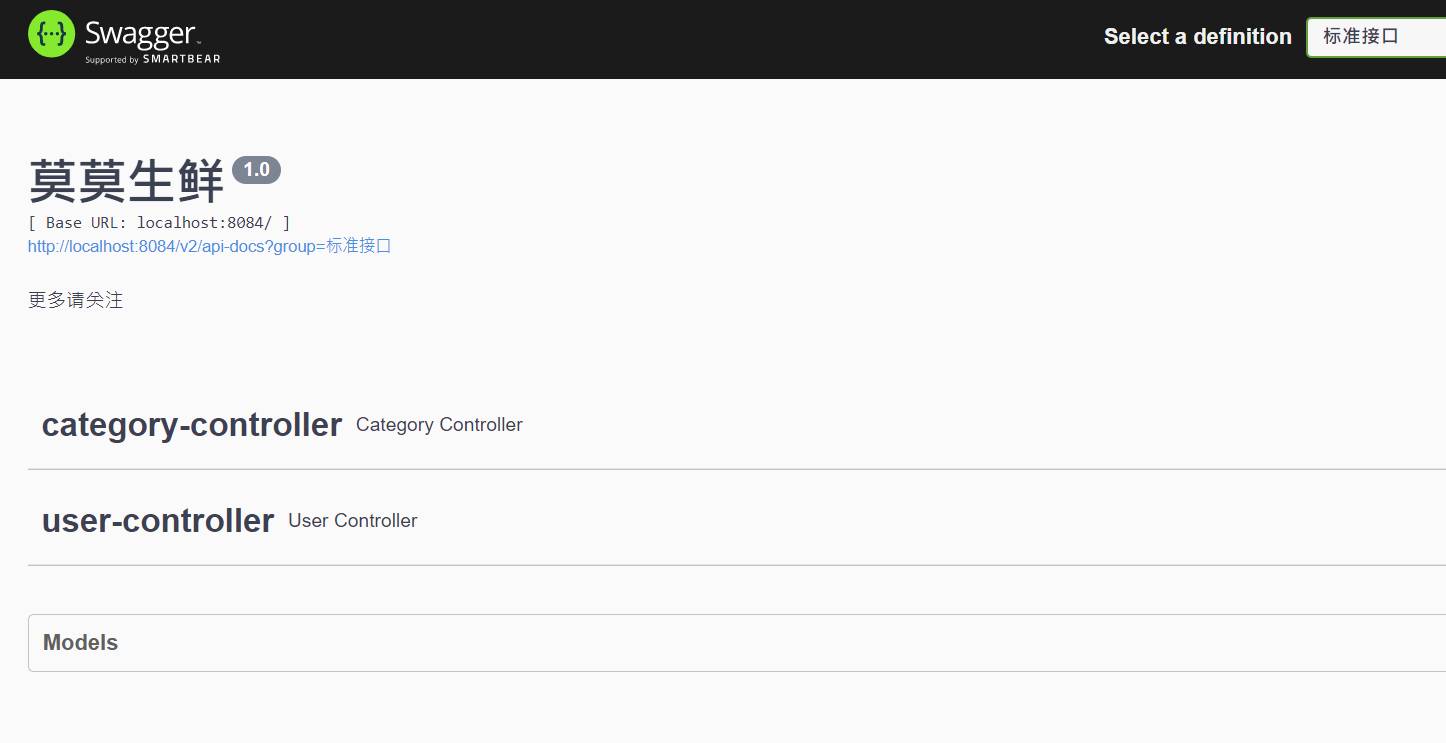This screenshot has width=1446, height=743.
Task: Select the Base URL localhost:8084 text
Action: pos(159,222)
